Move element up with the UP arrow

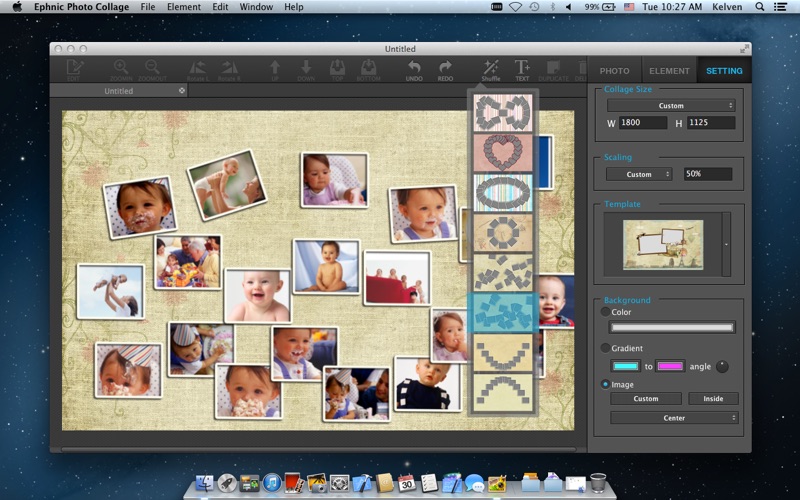pyautogui.click(x=275, y=70)
